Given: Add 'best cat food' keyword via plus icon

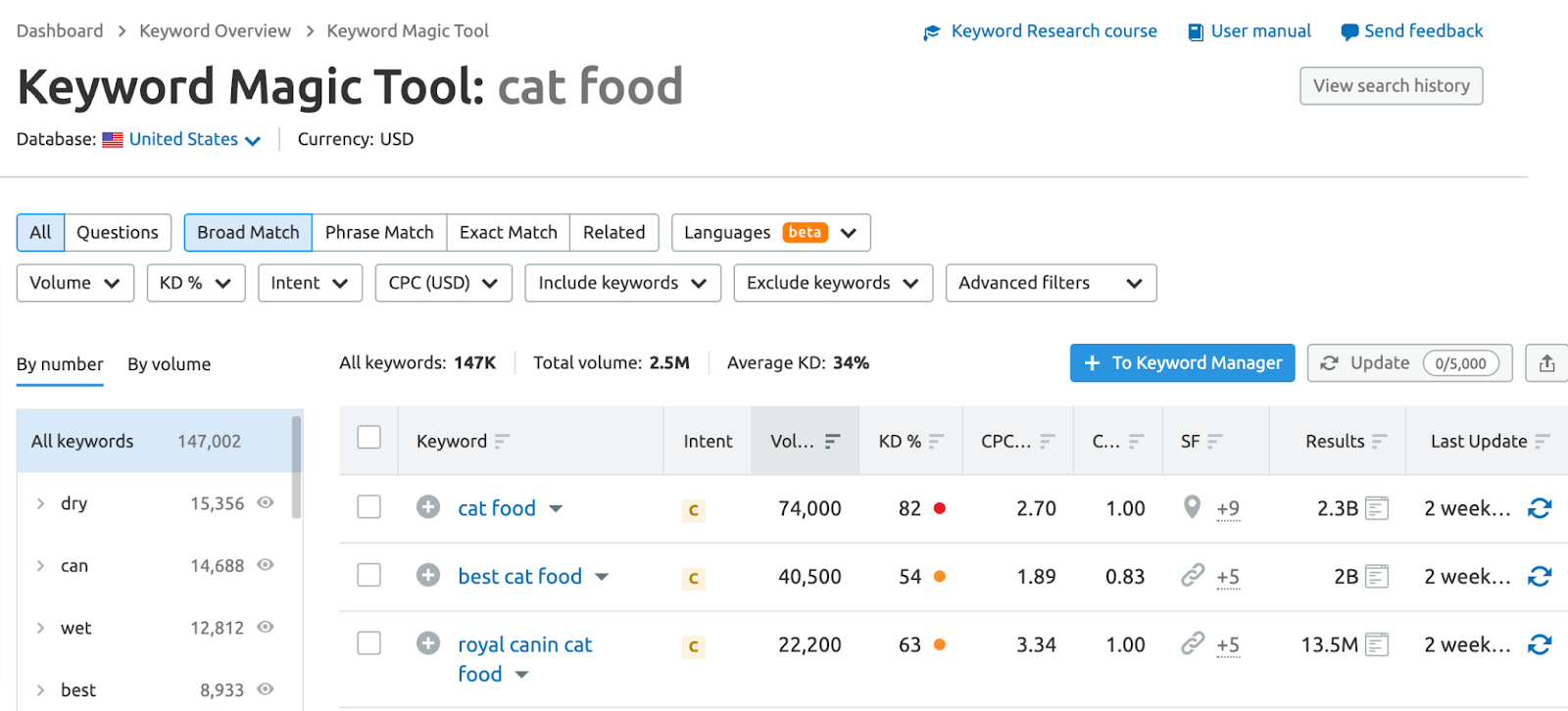Looking at the screenshot, I should 428,576.
